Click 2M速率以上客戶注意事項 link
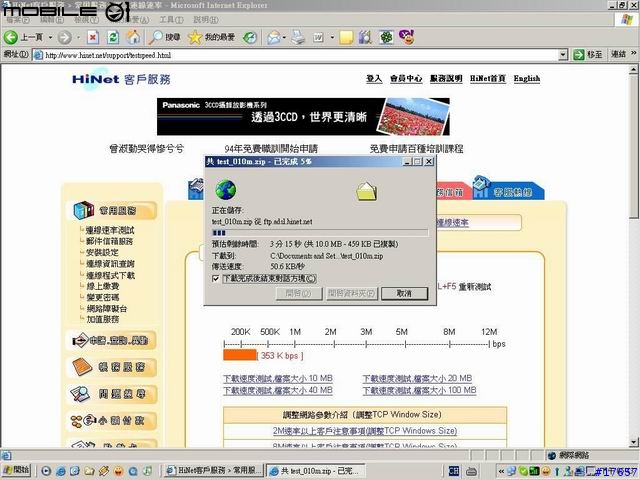 point(365,431)
